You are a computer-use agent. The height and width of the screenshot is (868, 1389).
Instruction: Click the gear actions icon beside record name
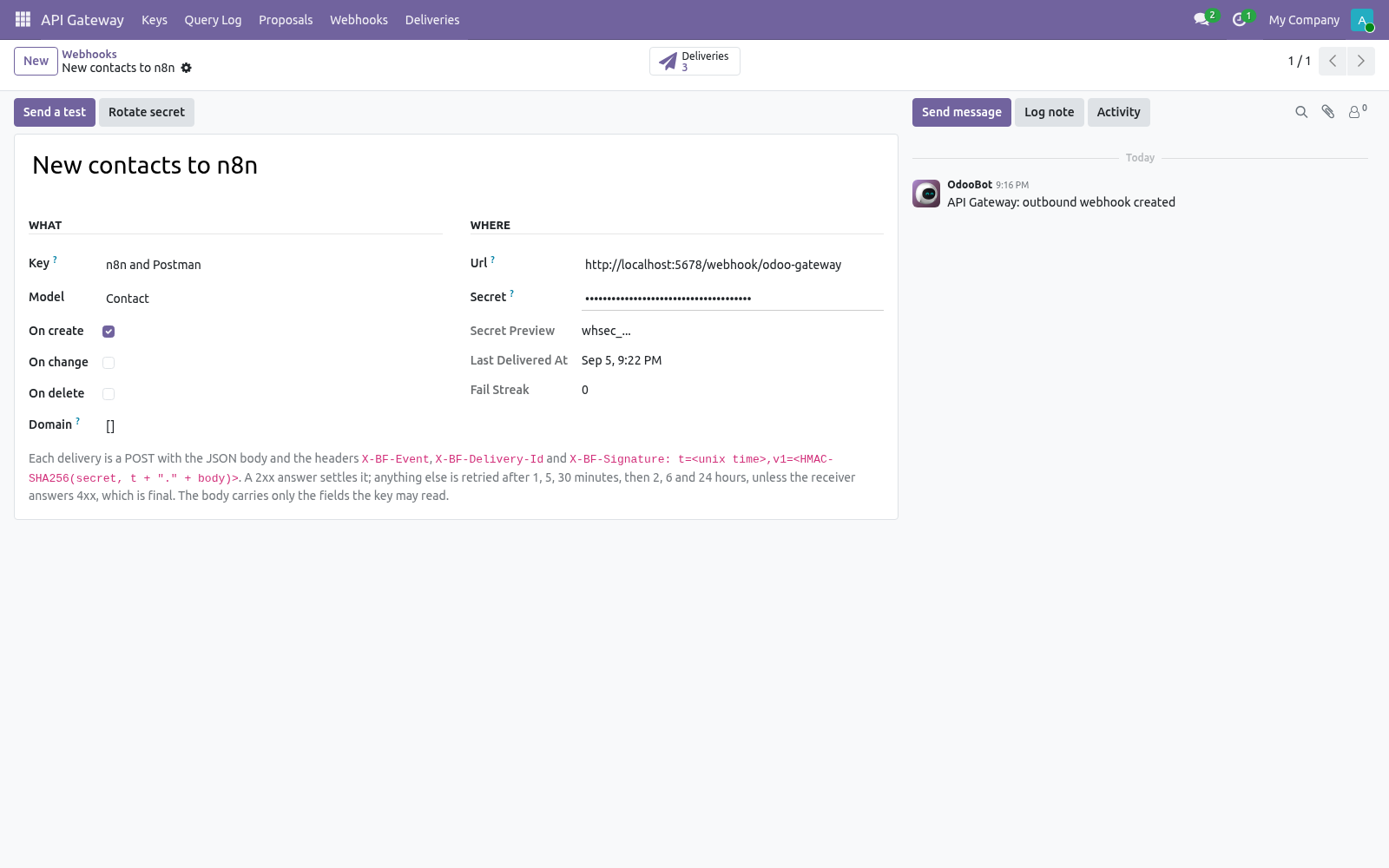click(x=186, y=68)
